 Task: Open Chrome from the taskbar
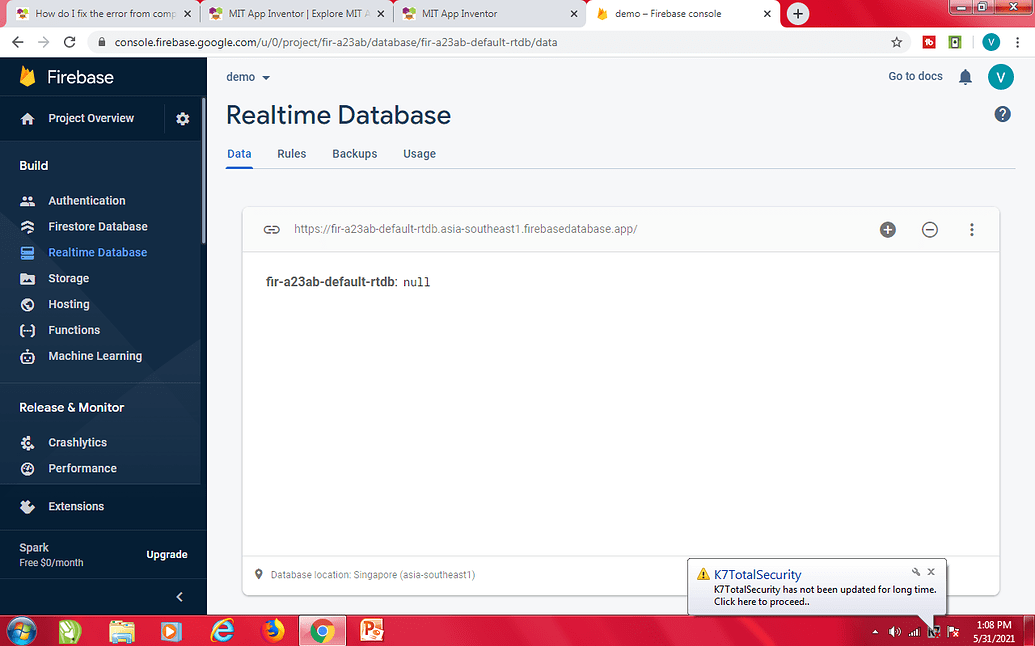[321, 631]
